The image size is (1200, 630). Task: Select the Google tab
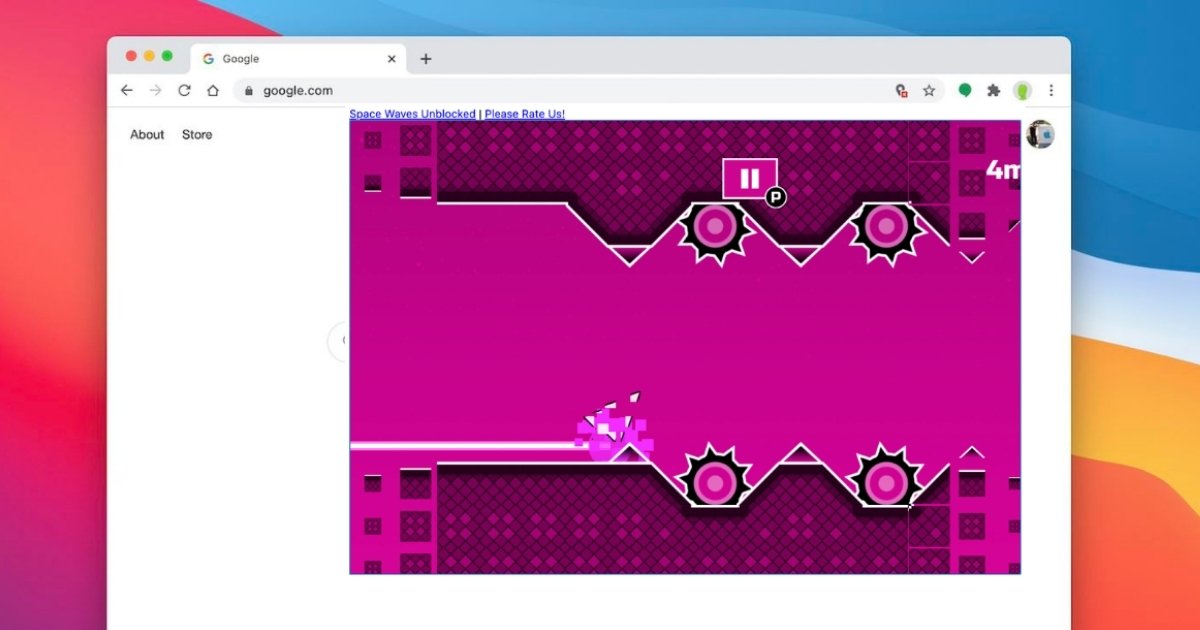point(298,59)
